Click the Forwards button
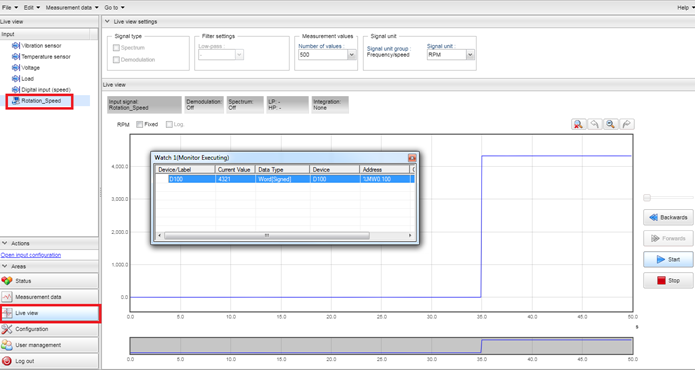Image resolution: width=695 pixels, height=370 pixels. pos(668,238)
